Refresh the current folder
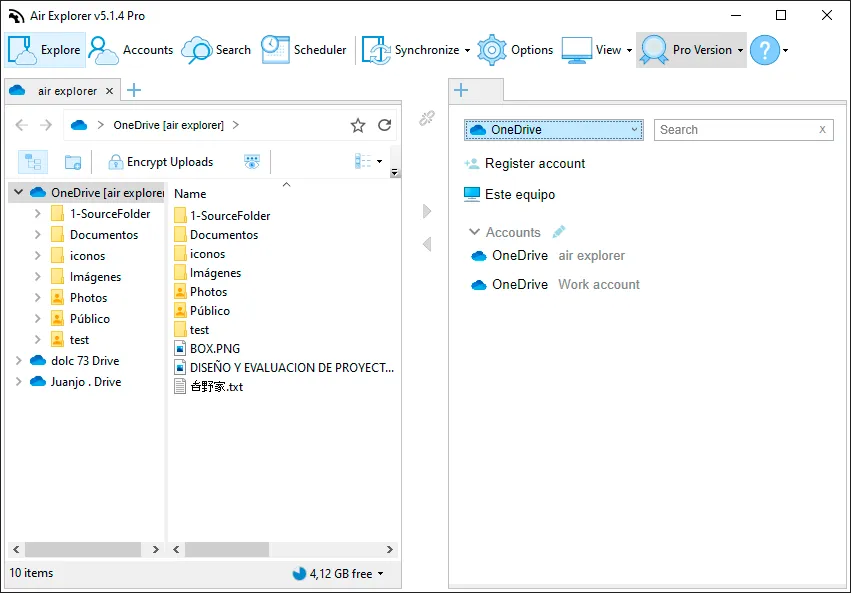851x593 pixels. [385, 125]
